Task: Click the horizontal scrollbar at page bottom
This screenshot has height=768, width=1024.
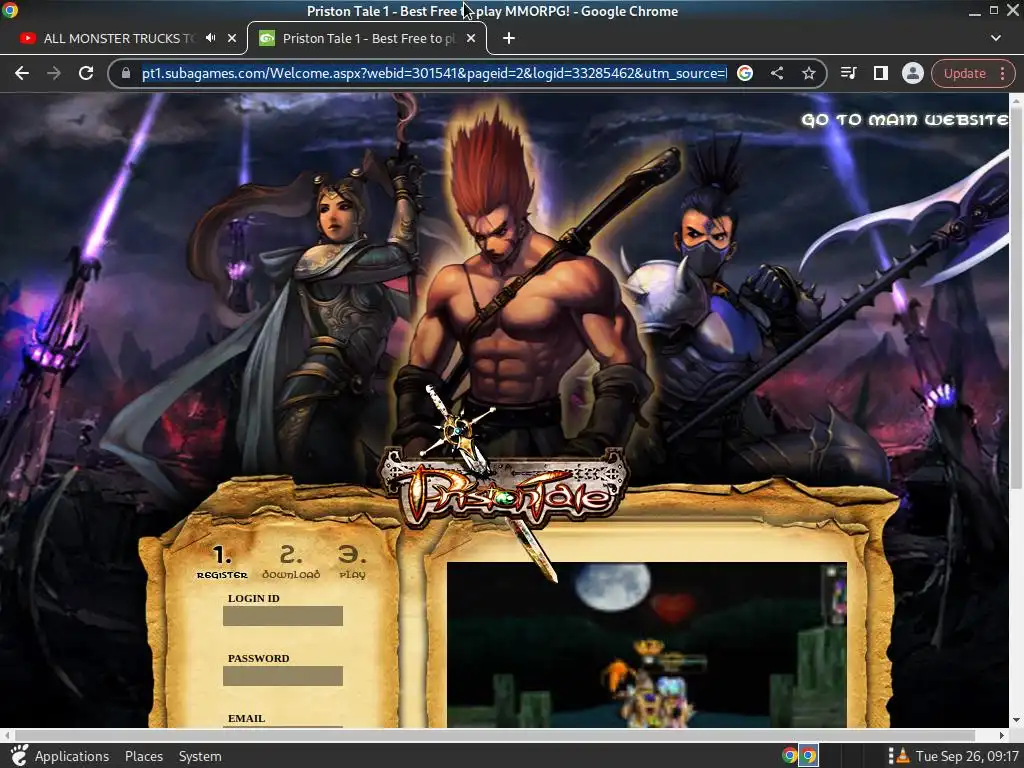Action: [x=495, y=735]
